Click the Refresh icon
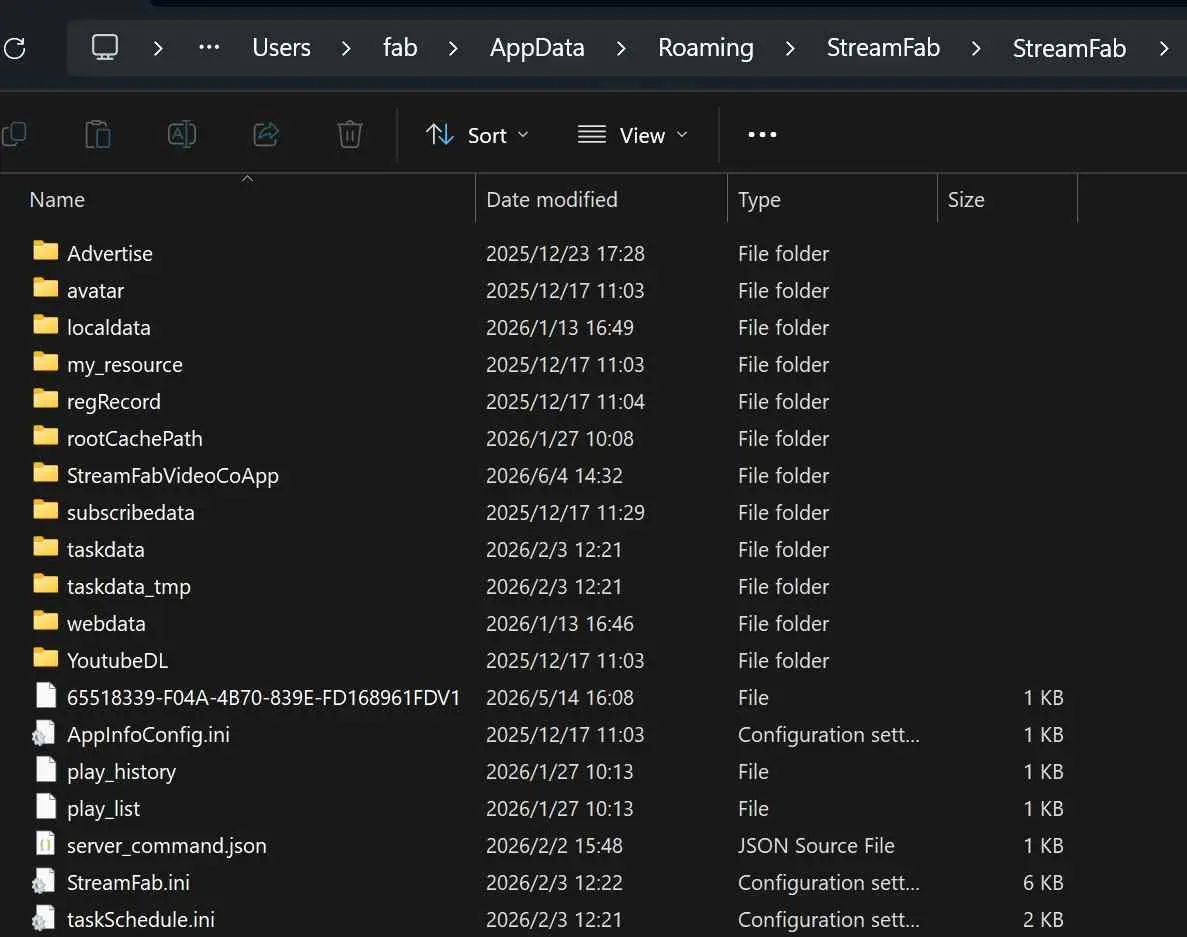The image size is (1187, 937). (x=14, y=48)
